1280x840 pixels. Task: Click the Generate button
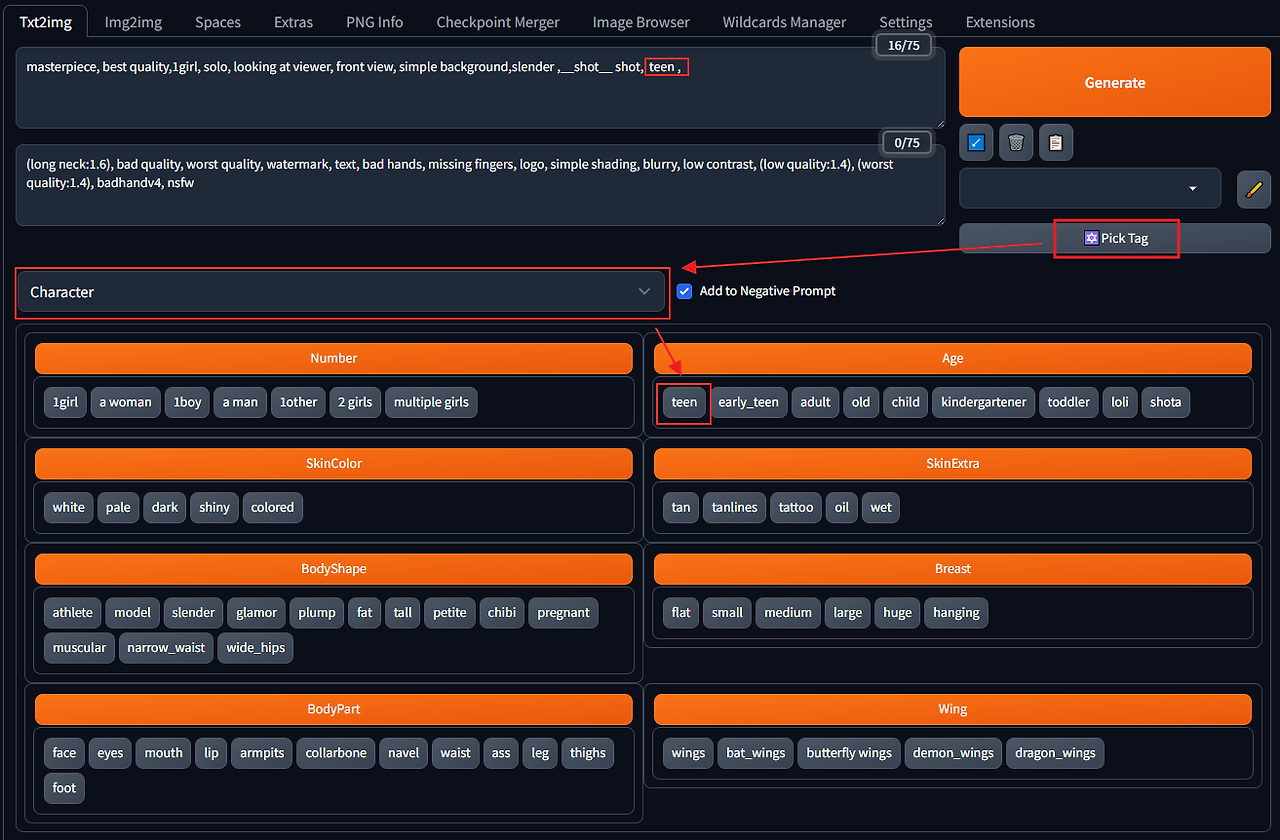1115,83
